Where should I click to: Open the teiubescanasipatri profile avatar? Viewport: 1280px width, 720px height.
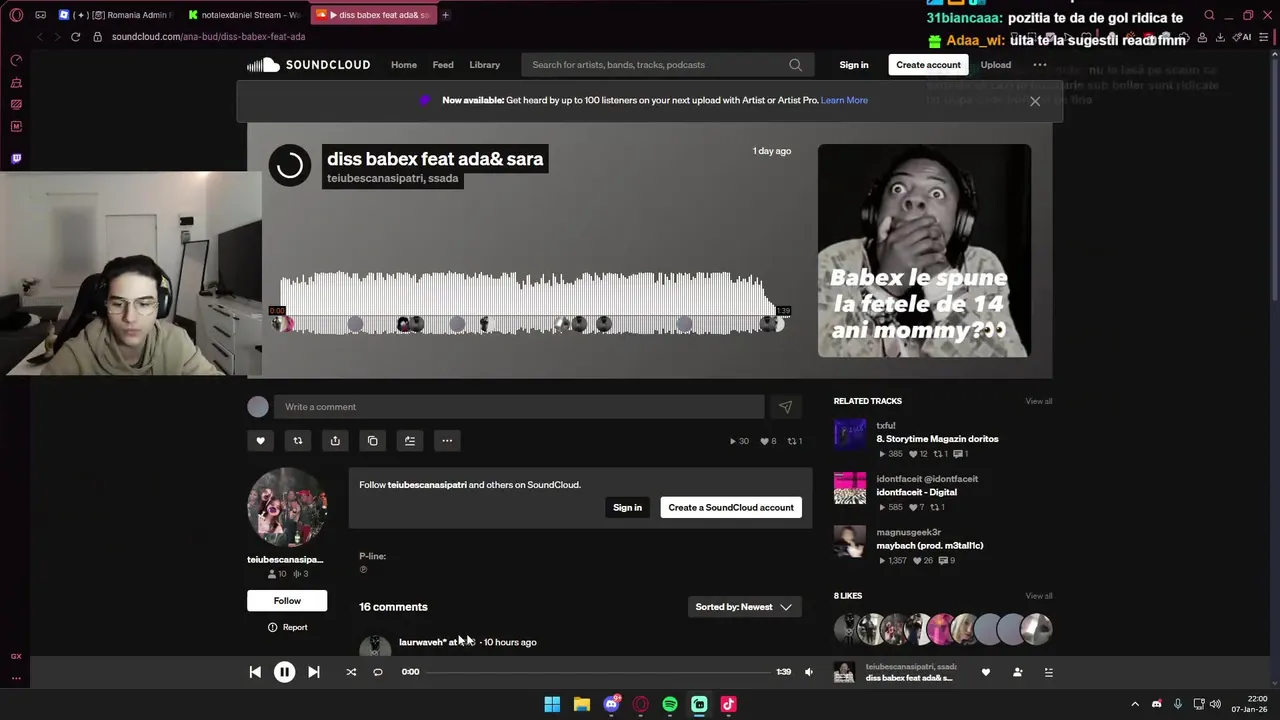(x=287, y=507)
